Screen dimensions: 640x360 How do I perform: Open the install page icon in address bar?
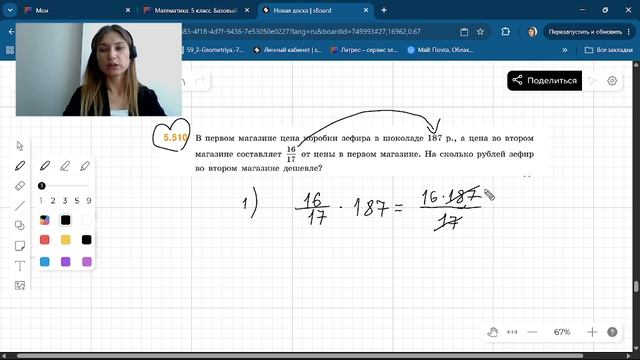pos(464,31)
